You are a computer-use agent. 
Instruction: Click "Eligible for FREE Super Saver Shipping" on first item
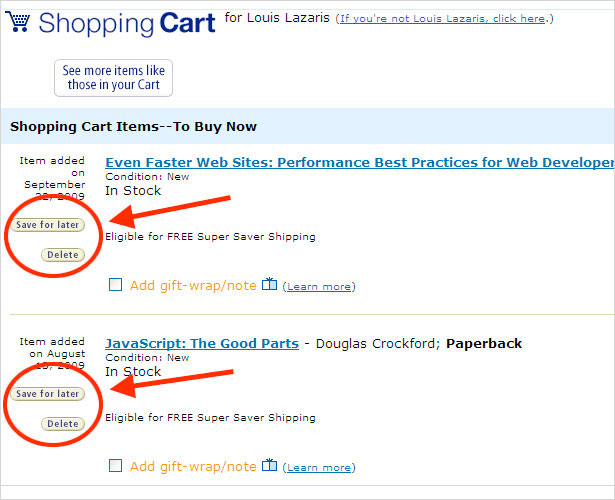pos(210,237)
